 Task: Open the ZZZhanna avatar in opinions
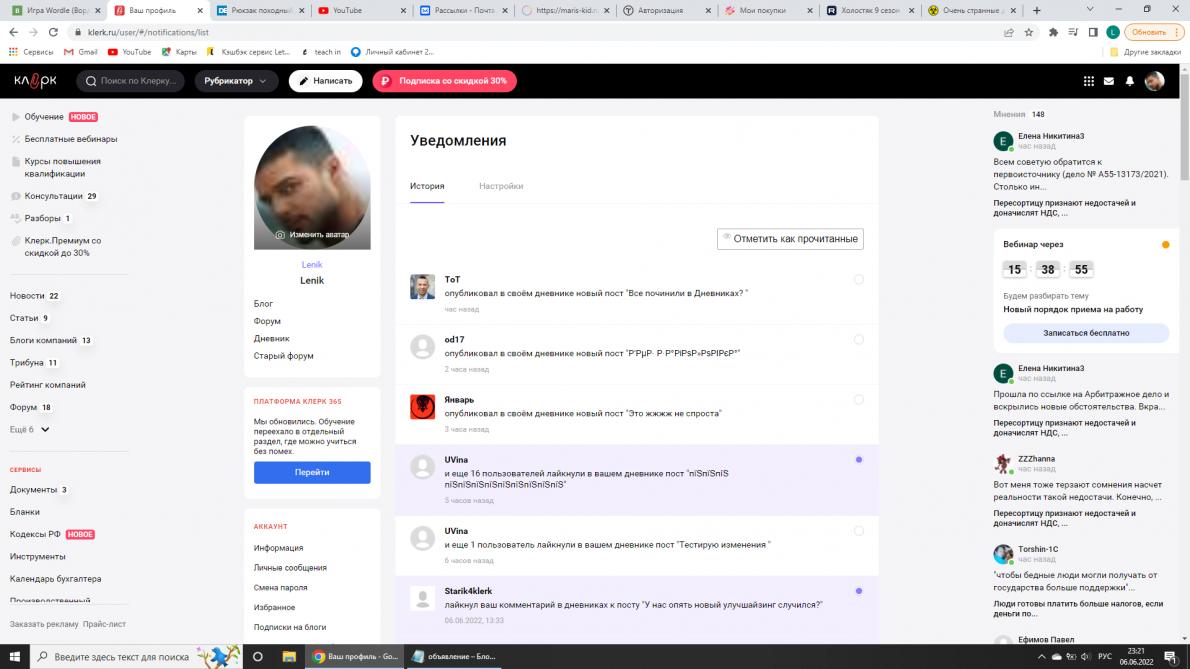[x=1003, y=463]
